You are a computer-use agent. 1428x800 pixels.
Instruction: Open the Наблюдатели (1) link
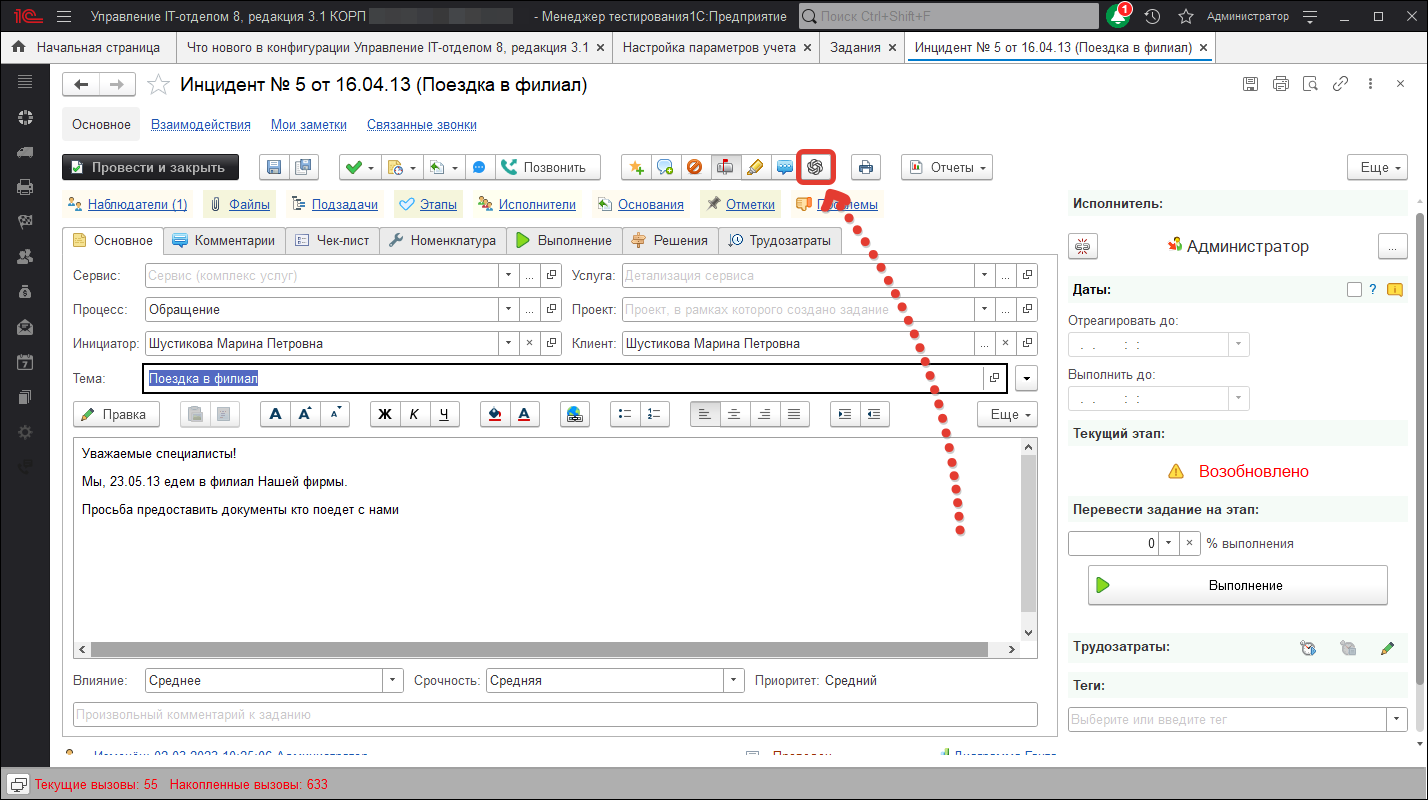click(x=137, y=204)
